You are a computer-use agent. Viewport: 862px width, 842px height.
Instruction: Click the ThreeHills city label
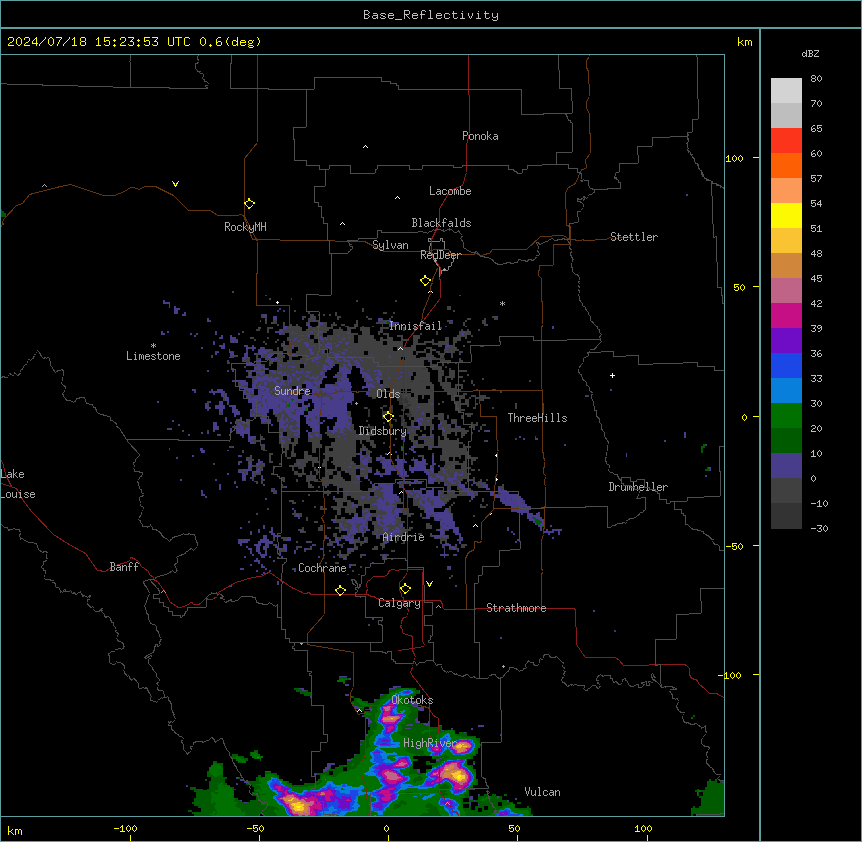[x=537, y=418]
